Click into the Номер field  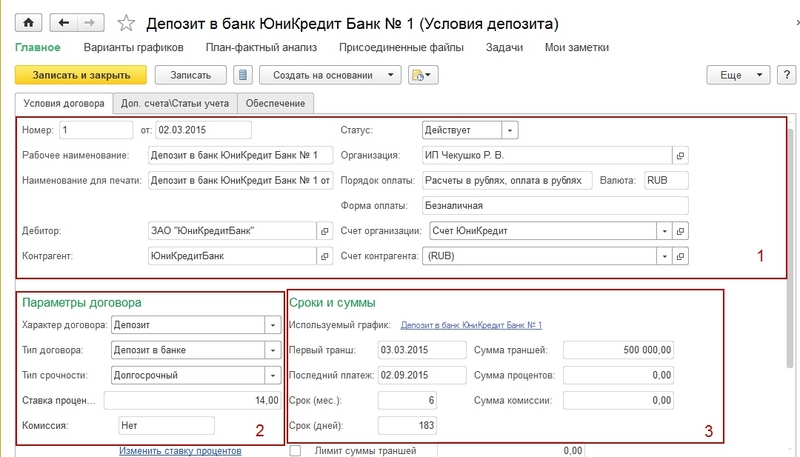point(96,130)
